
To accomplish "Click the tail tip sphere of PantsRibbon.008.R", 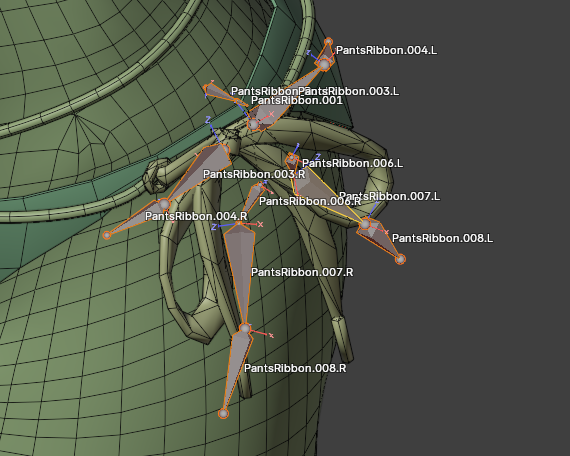I will (223, 413).
